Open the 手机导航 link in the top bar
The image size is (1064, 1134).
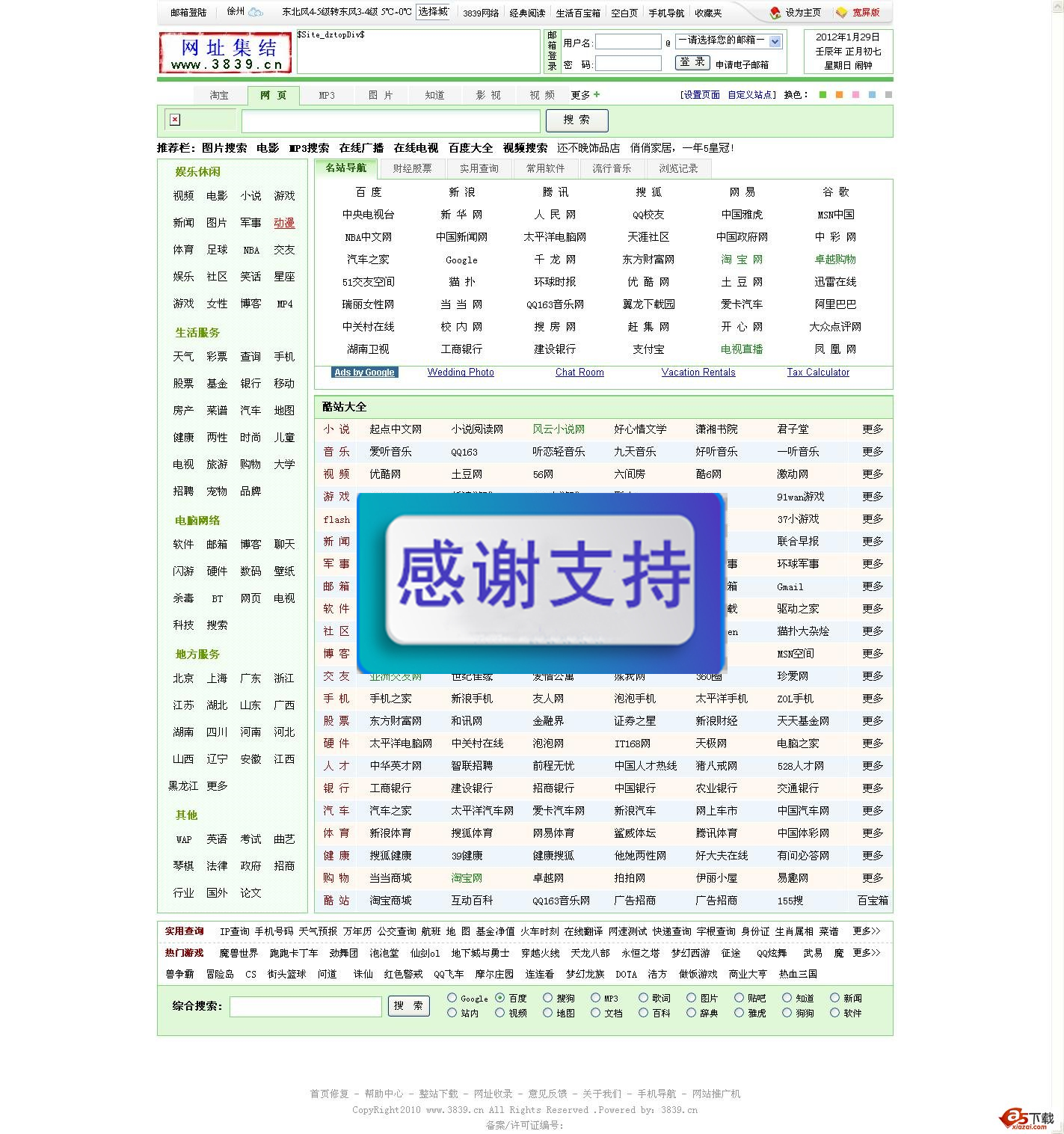click(666, 13)
